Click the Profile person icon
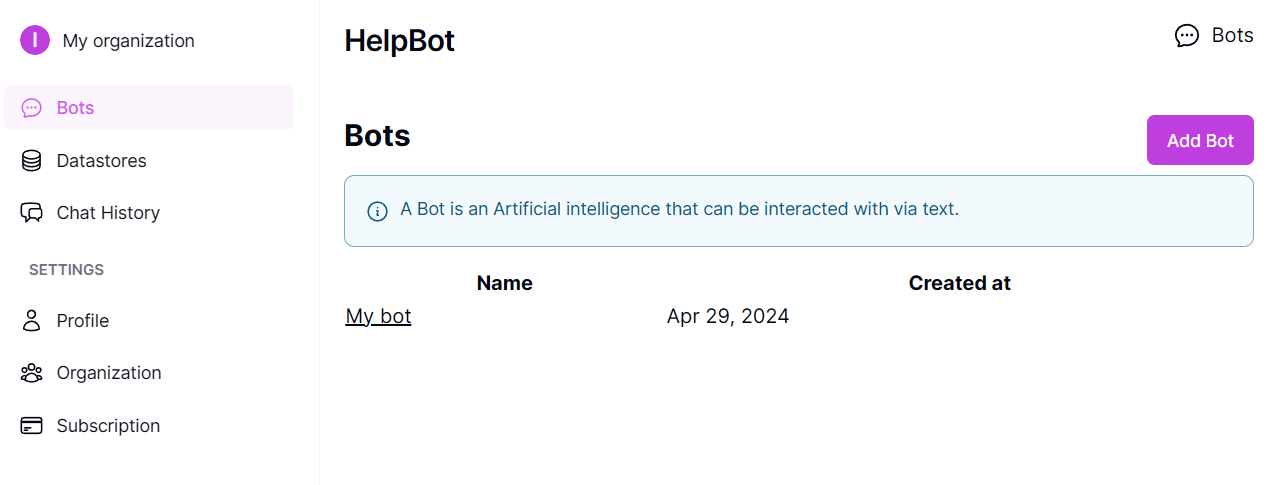This screenshot has width=1271, height=485. 32,321
